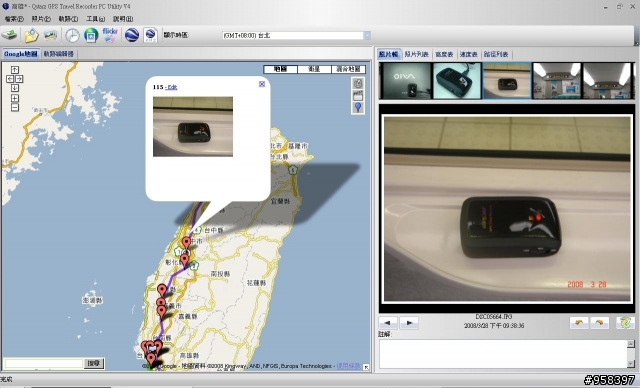Open the third menu (軌跡)
640x388 pixels.
pyautogui.click(x=68, y=19)
